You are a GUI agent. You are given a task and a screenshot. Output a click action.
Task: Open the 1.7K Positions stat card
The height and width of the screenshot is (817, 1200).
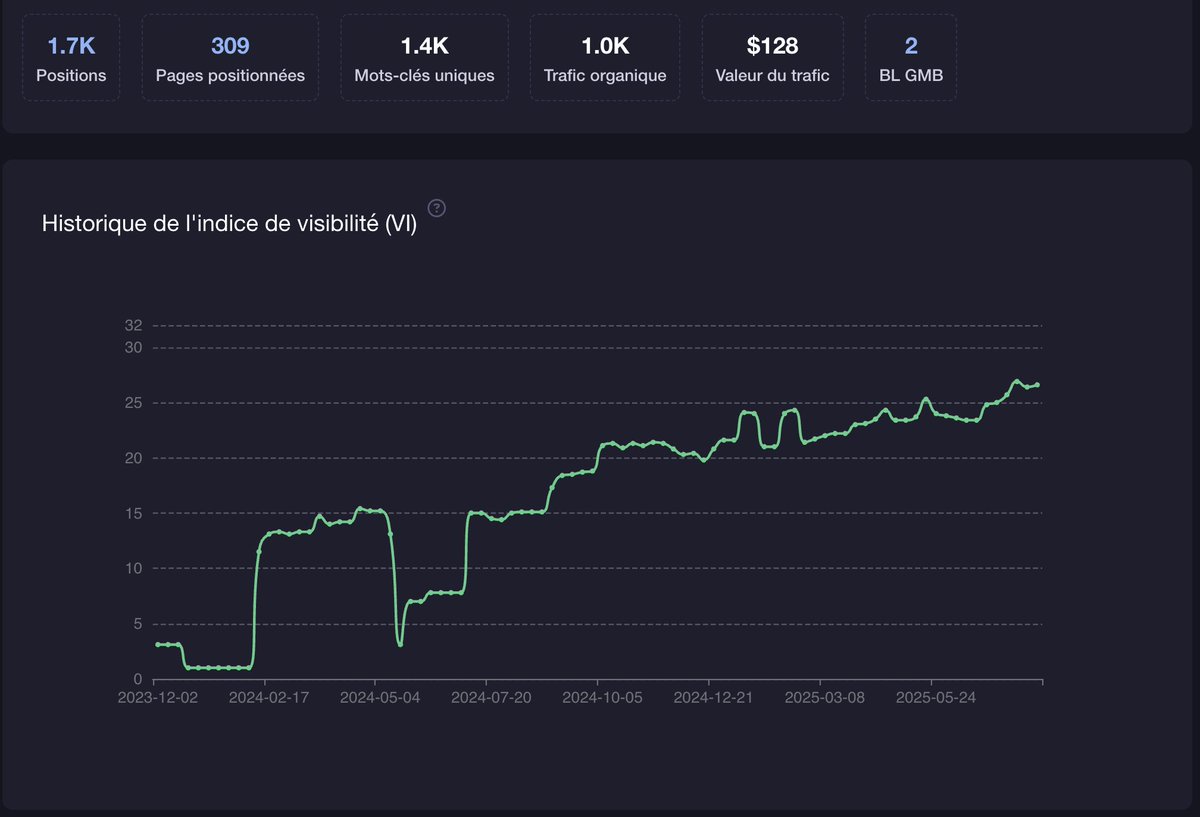71,57
